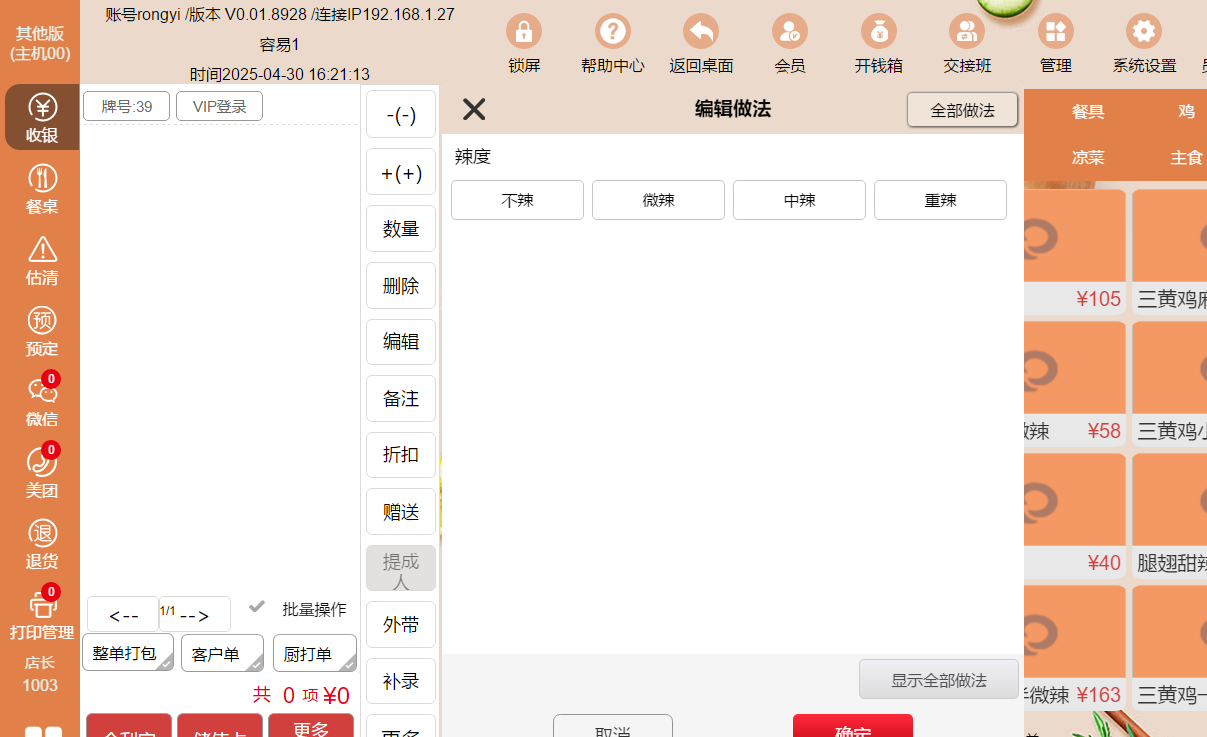Toggle the 批量操作 batch operation checkbox
The image size is (1207, 737).
point(258,607)
